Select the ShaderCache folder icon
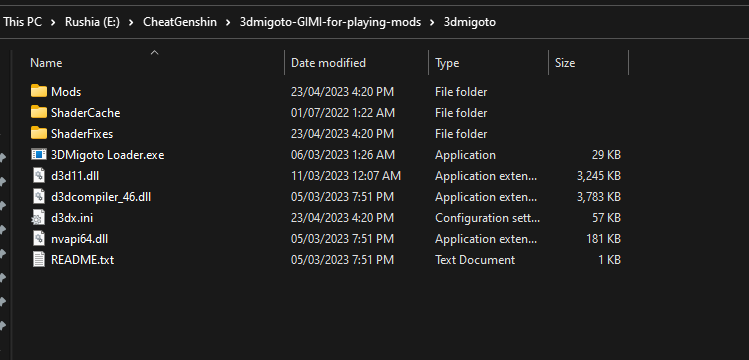 [x=39, y=112]
